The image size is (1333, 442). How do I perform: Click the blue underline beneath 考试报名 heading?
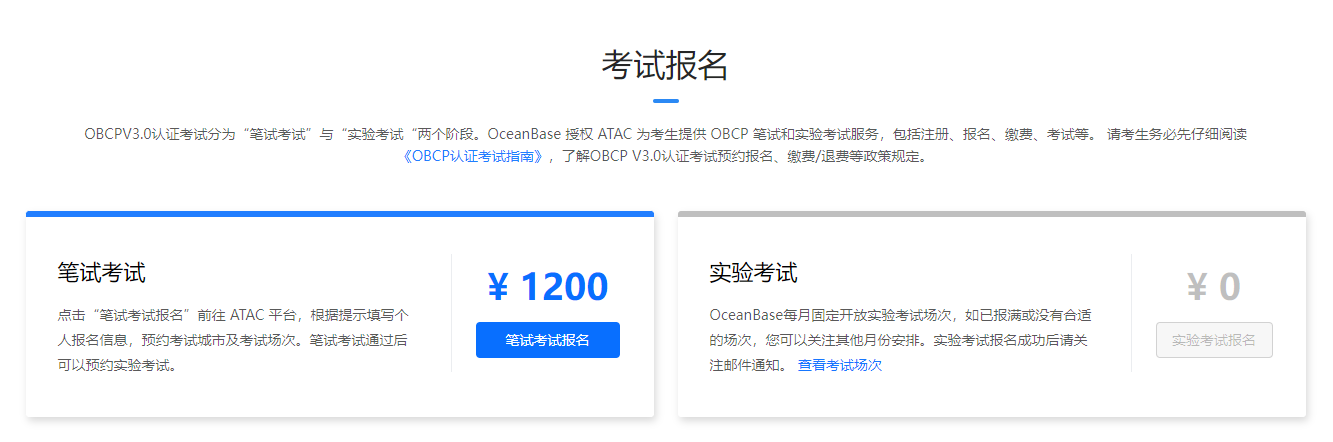tap(666, 101)
